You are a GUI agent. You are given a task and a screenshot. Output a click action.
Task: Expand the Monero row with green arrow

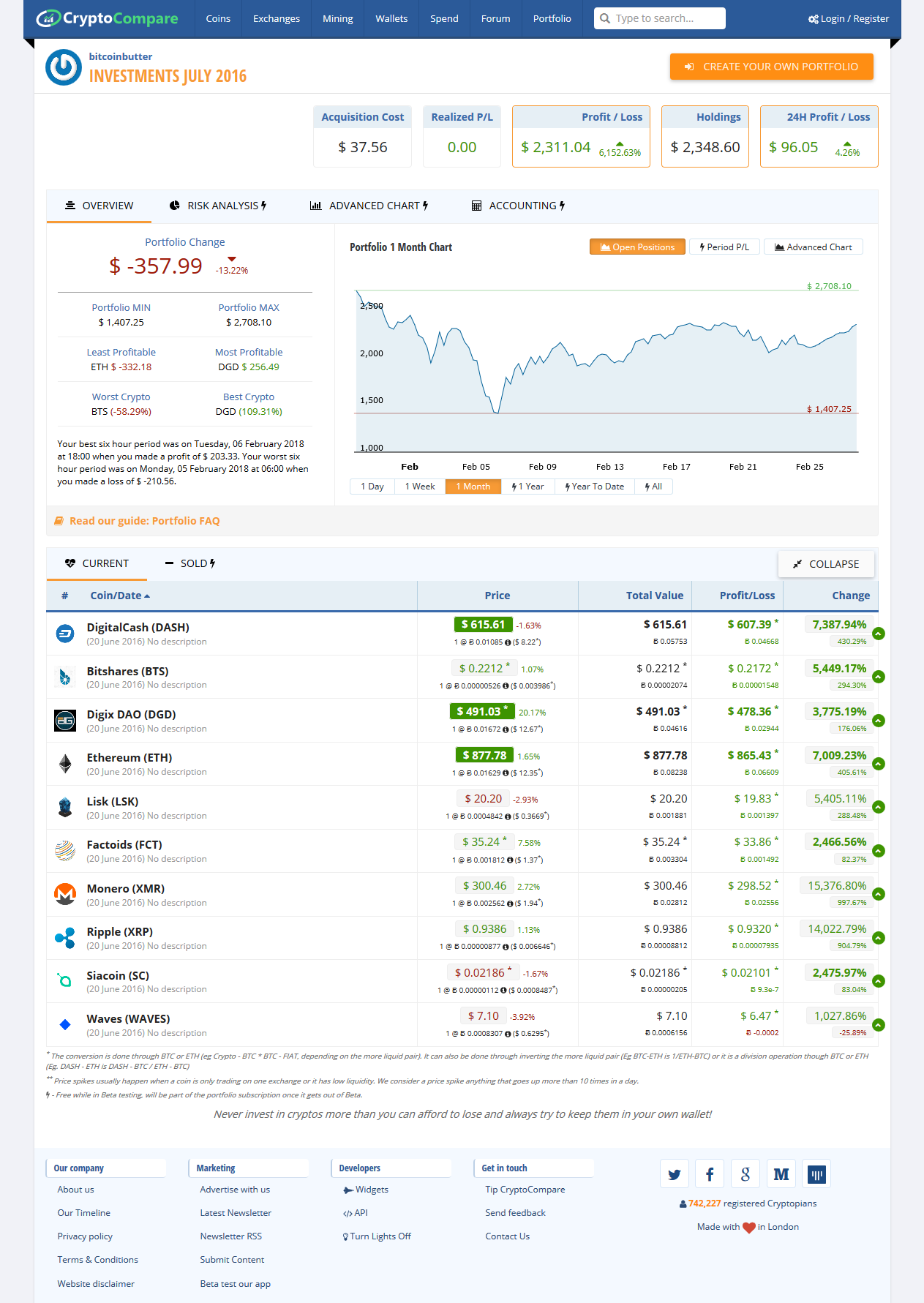[879, 894]
